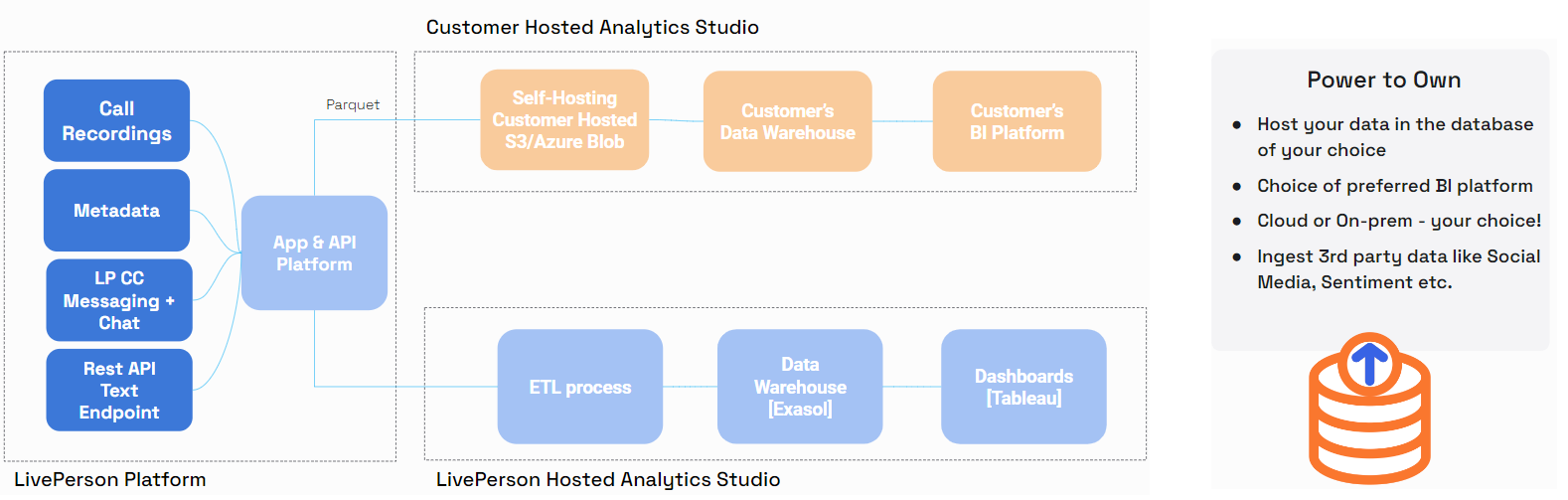Click the Dashboards [Tableau] box
This screenshot has width=1568, height=500.
pos(1023,387)
